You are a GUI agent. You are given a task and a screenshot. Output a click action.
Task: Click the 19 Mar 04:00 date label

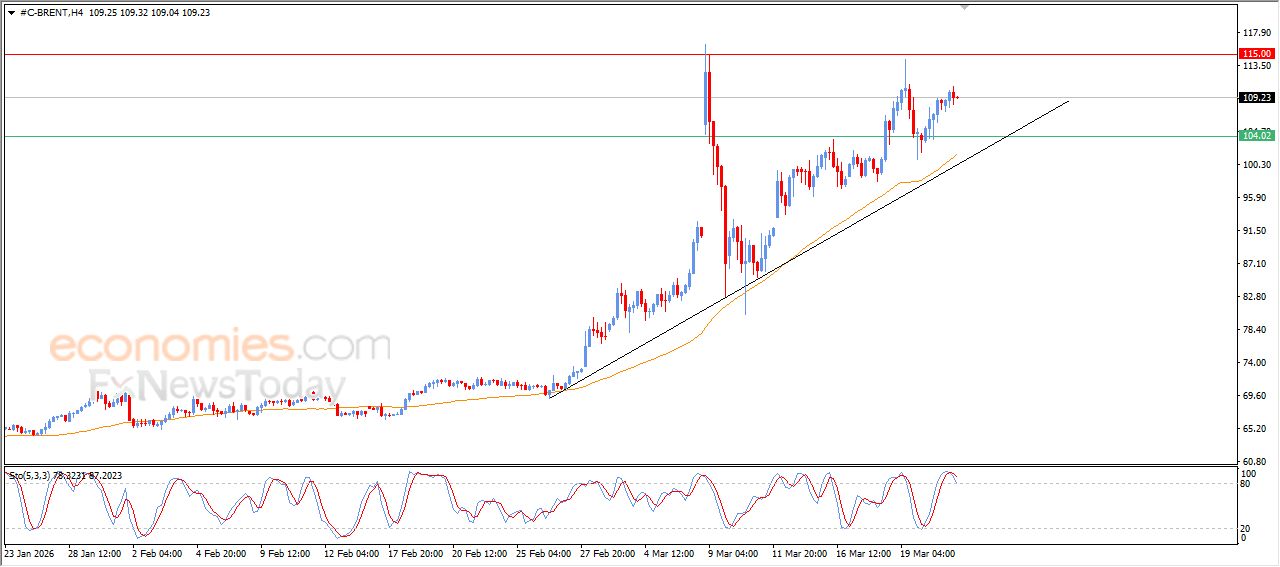(928, 552)
